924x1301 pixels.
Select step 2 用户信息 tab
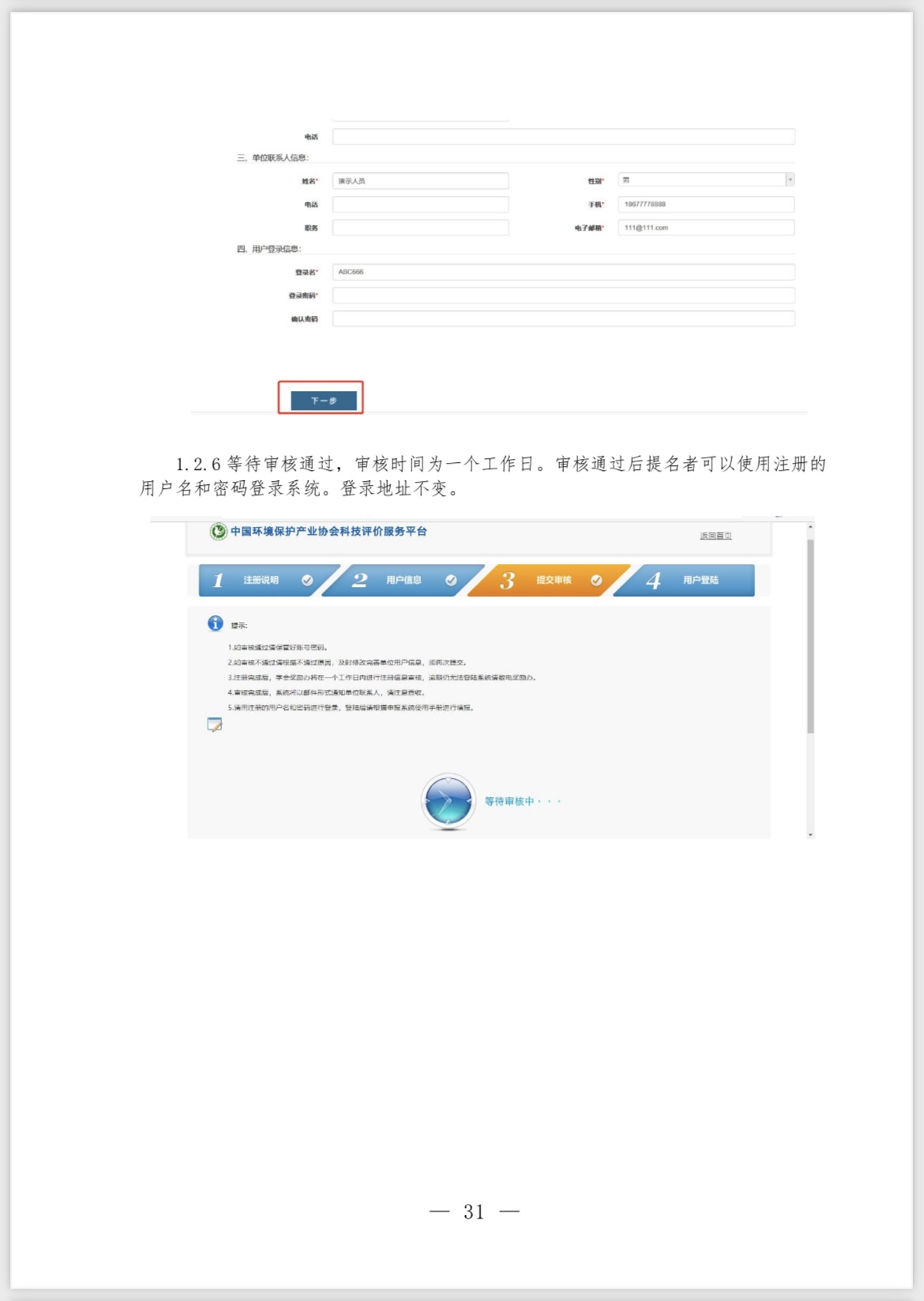click(x=404, y=580)
